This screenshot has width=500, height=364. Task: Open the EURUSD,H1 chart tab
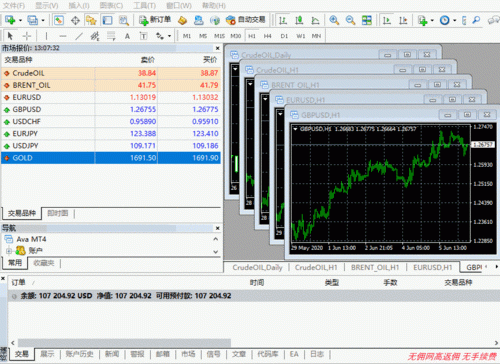tap(433, 267)
